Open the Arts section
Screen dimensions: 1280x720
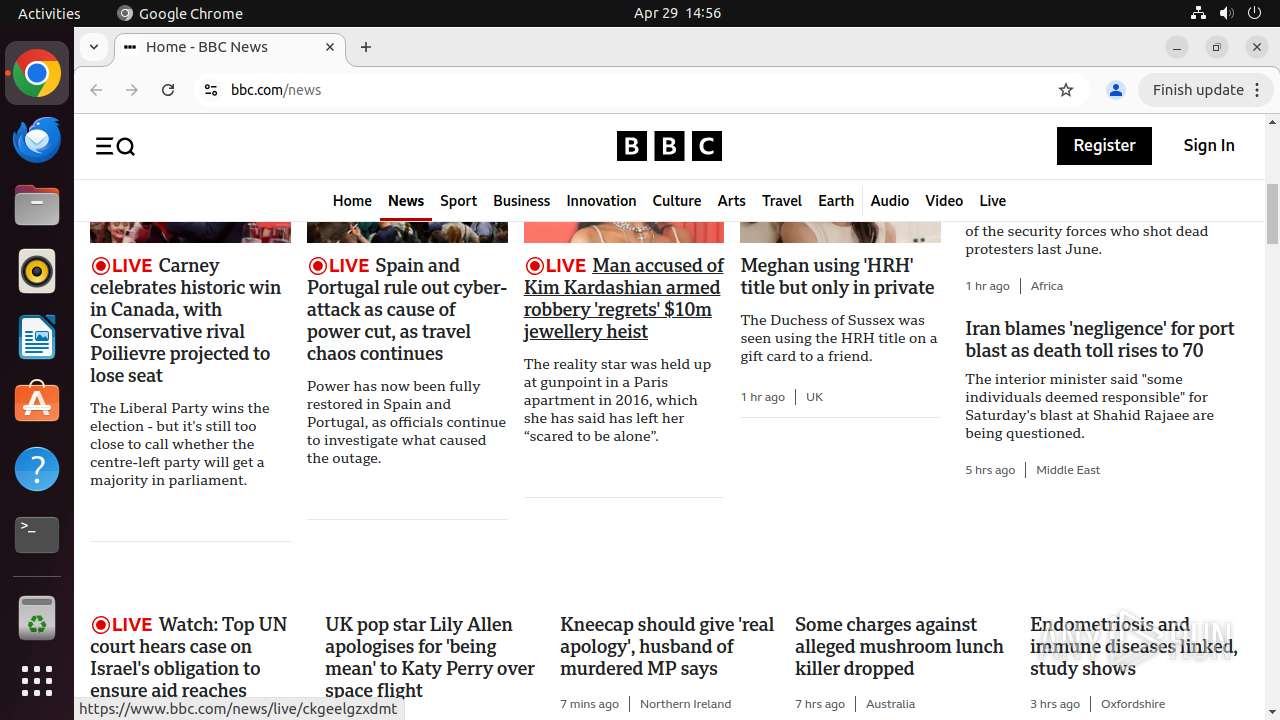click(732, 201)
